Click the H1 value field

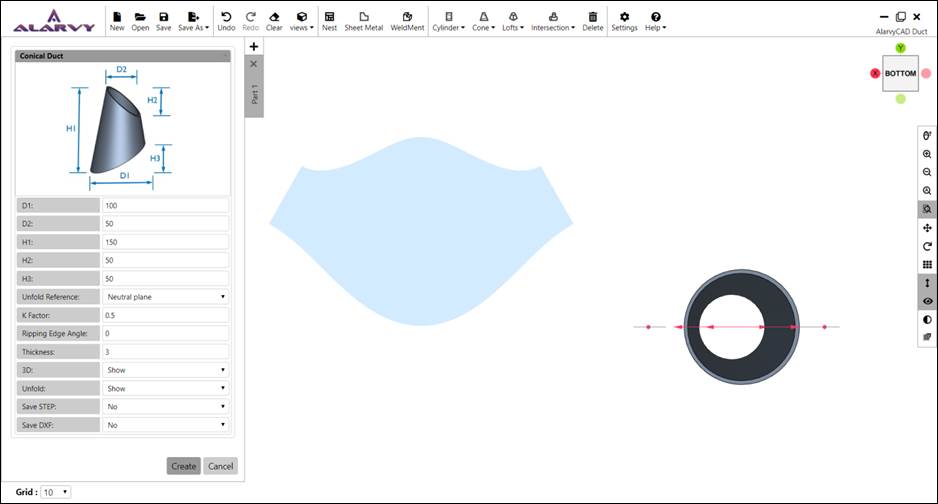(165, 242)
